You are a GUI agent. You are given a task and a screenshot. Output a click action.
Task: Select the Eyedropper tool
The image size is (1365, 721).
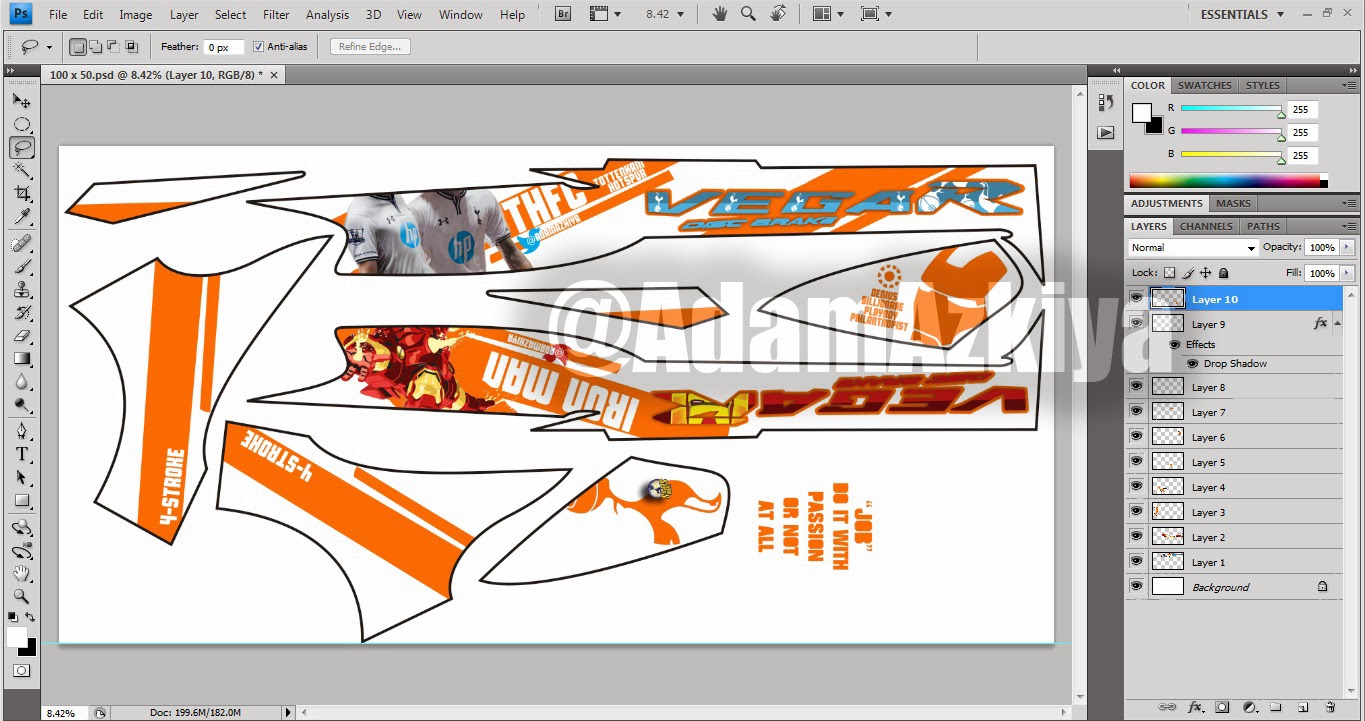click(21, 217)
